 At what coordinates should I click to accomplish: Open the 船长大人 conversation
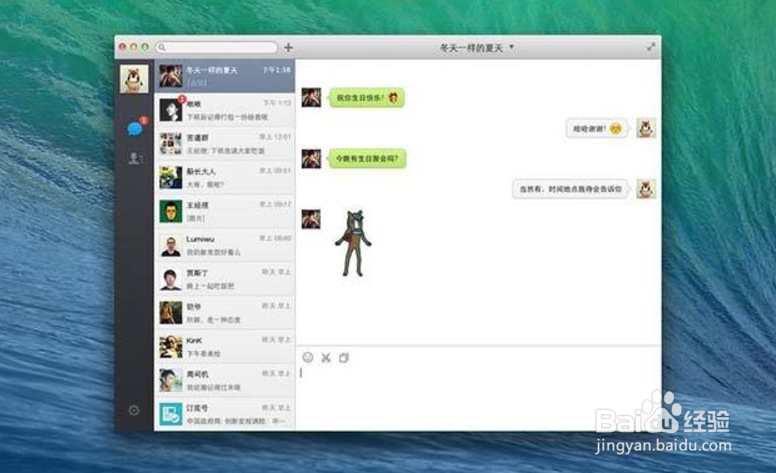pos(225,177)
